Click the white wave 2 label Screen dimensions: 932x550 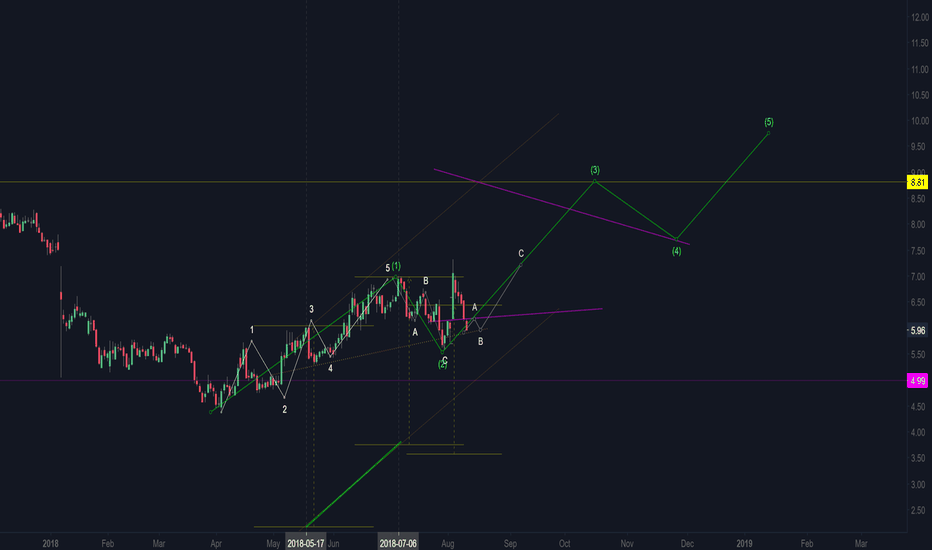coord(285,409)
